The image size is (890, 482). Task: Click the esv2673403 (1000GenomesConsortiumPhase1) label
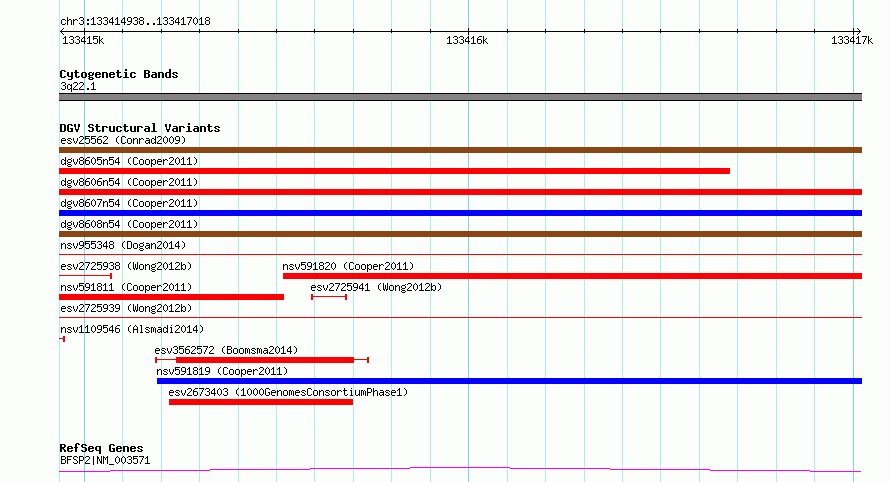pos(288,392)
